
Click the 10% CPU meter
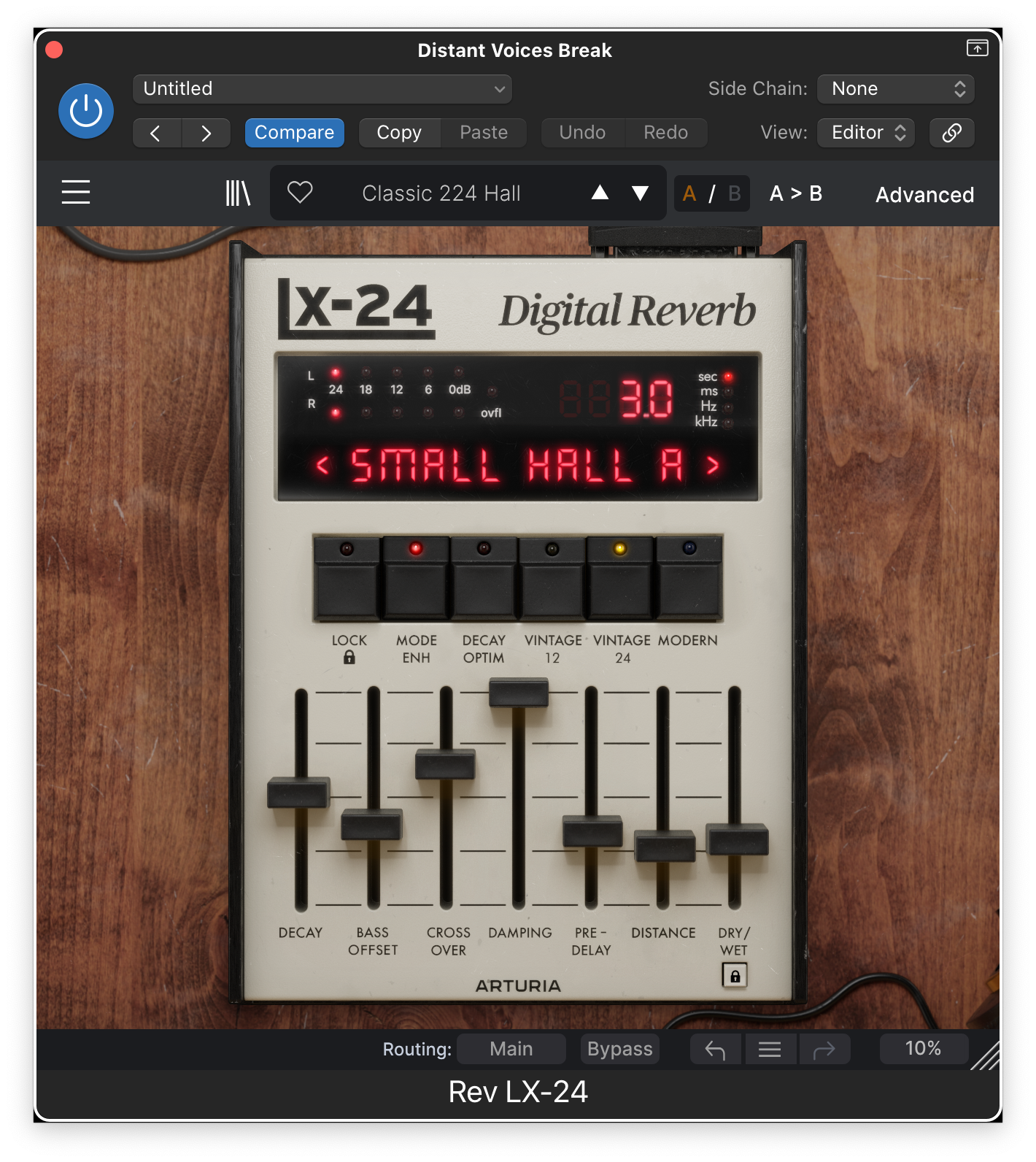[923, 1049]
